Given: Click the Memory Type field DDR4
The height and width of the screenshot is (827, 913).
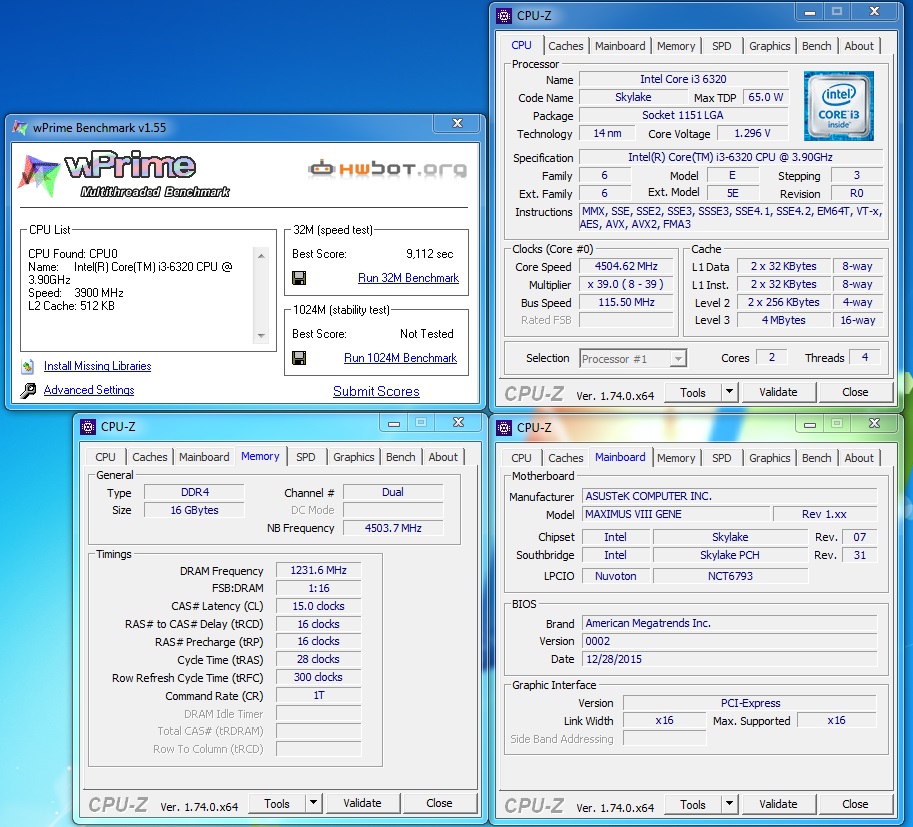Looking at the screenshot, I should click(194, 492).
